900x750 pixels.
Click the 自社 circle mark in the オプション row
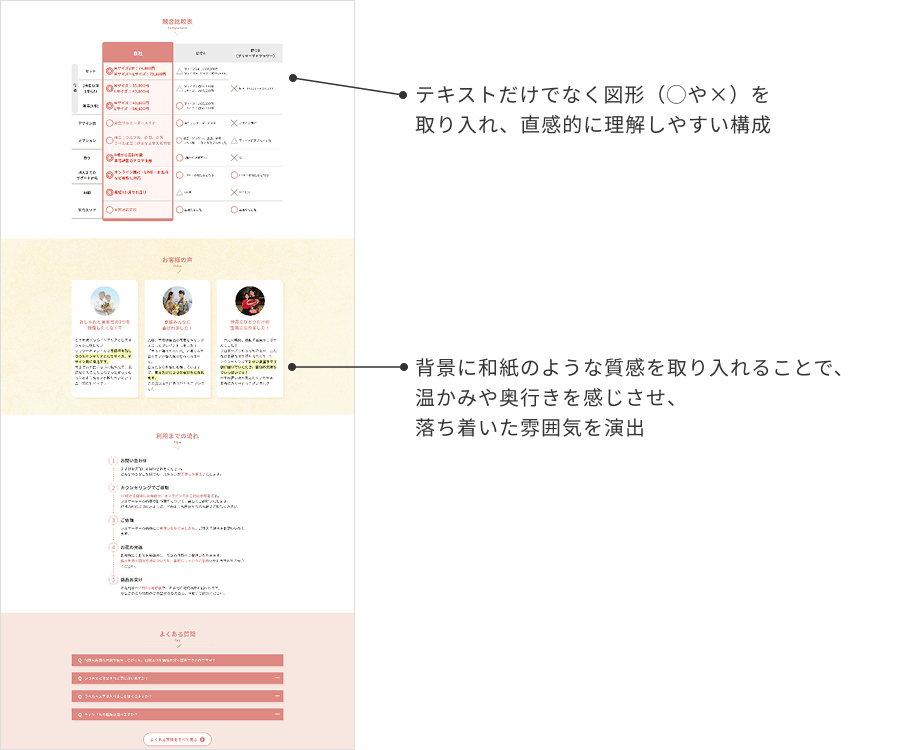(110, 140)
